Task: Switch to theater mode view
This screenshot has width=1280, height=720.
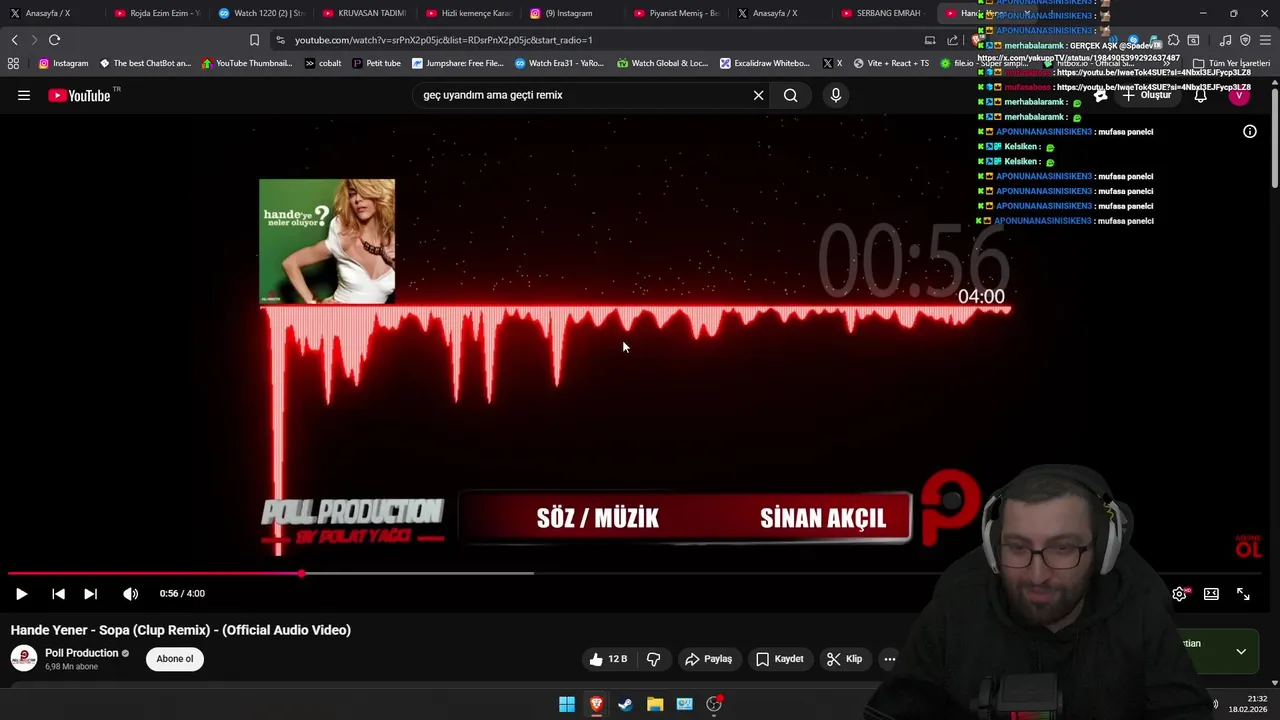Action: pyautogui.click(x=1211, y=594)
